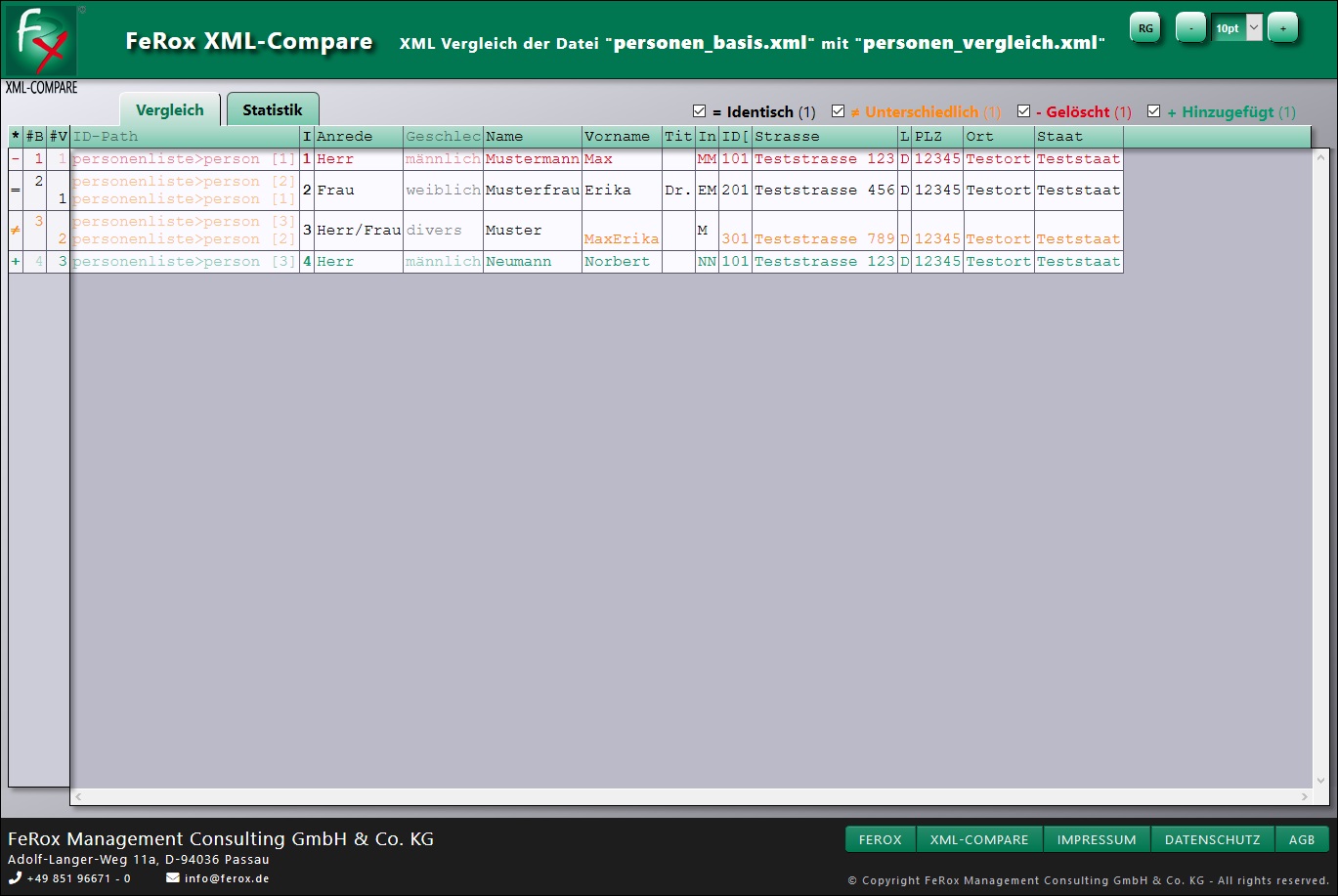The width and height of the screenshot is (1338, 896).
Task: Select the Vergleich tab
Action: click(x=170, y=109)
